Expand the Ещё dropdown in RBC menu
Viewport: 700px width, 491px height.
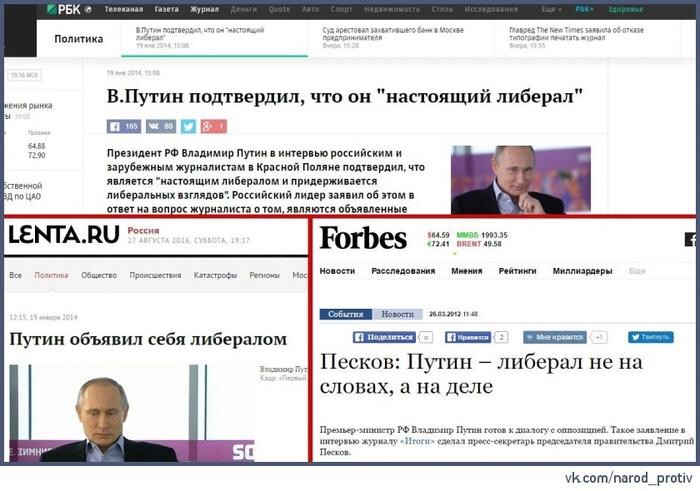(551, 9)
